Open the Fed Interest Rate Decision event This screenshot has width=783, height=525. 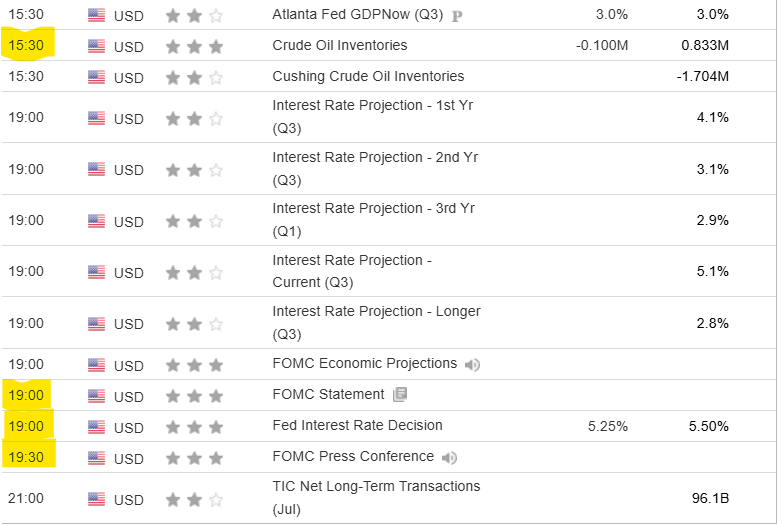pos(357,425)
